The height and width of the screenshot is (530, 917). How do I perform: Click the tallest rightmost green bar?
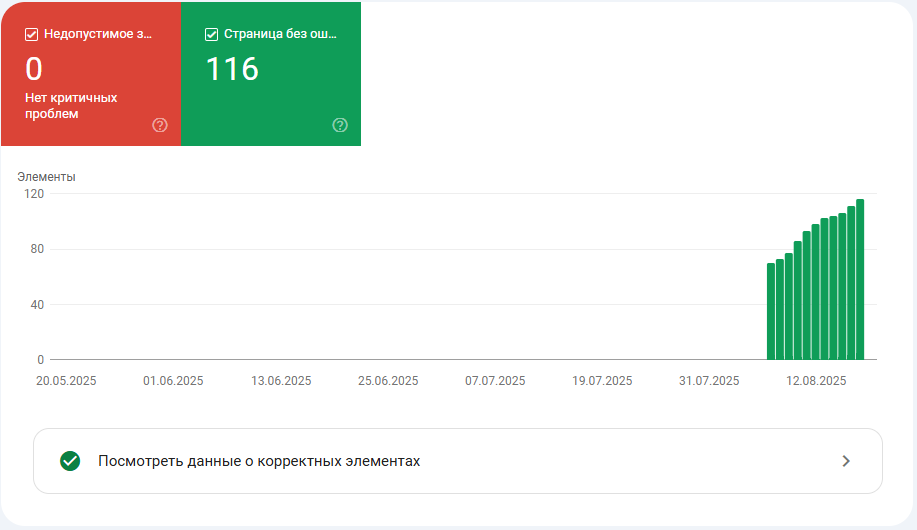(860, 279)
